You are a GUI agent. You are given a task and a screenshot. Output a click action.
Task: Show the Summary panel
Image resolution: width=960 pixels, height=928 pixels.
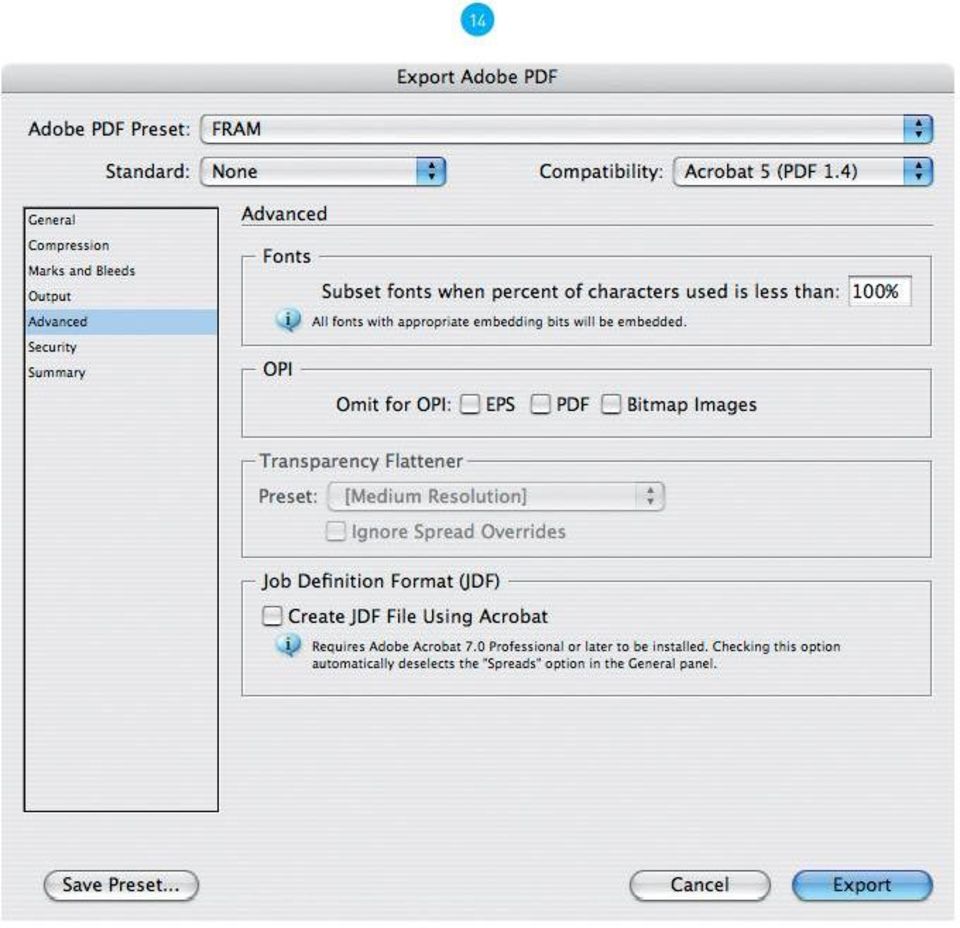tap(121, 373)
